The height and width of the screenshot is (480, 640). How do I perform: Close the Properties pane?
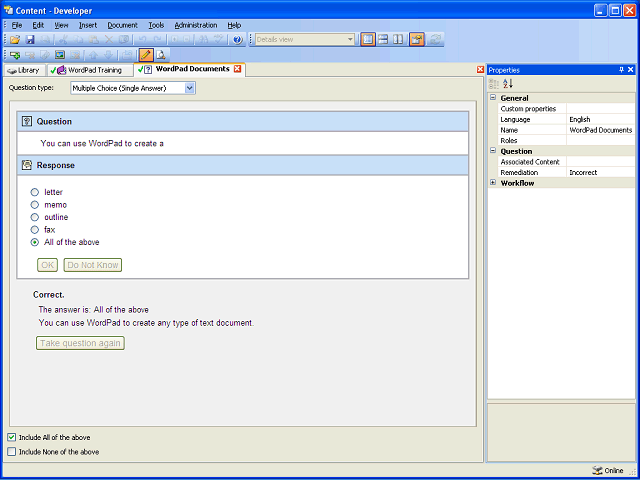631,70
